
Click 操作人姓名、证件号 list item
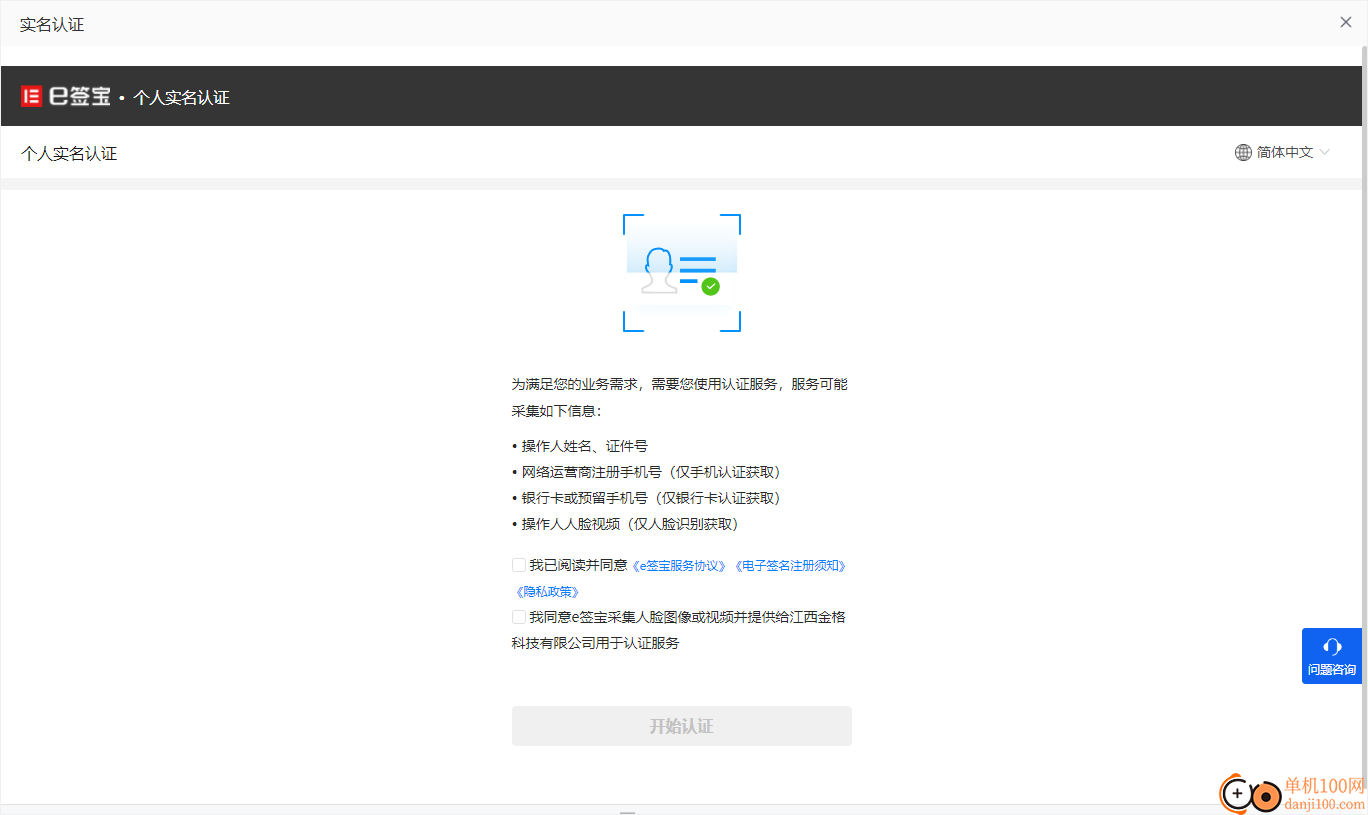tap(580, 446)
